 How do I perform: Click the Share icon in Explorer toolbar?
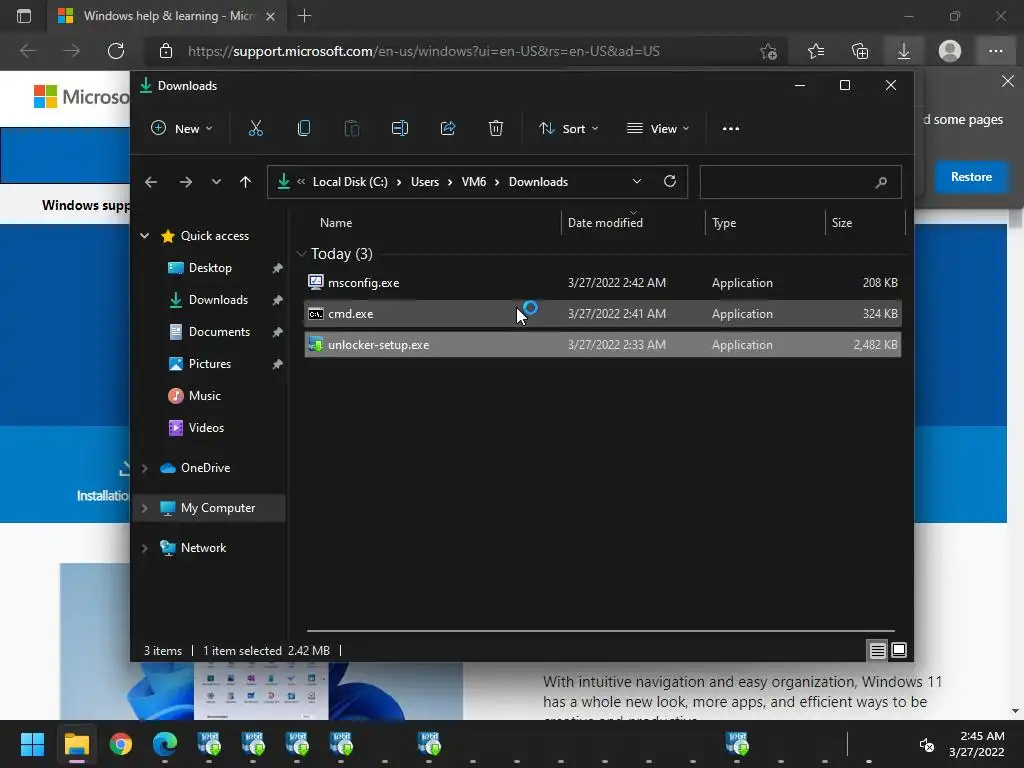448,129
